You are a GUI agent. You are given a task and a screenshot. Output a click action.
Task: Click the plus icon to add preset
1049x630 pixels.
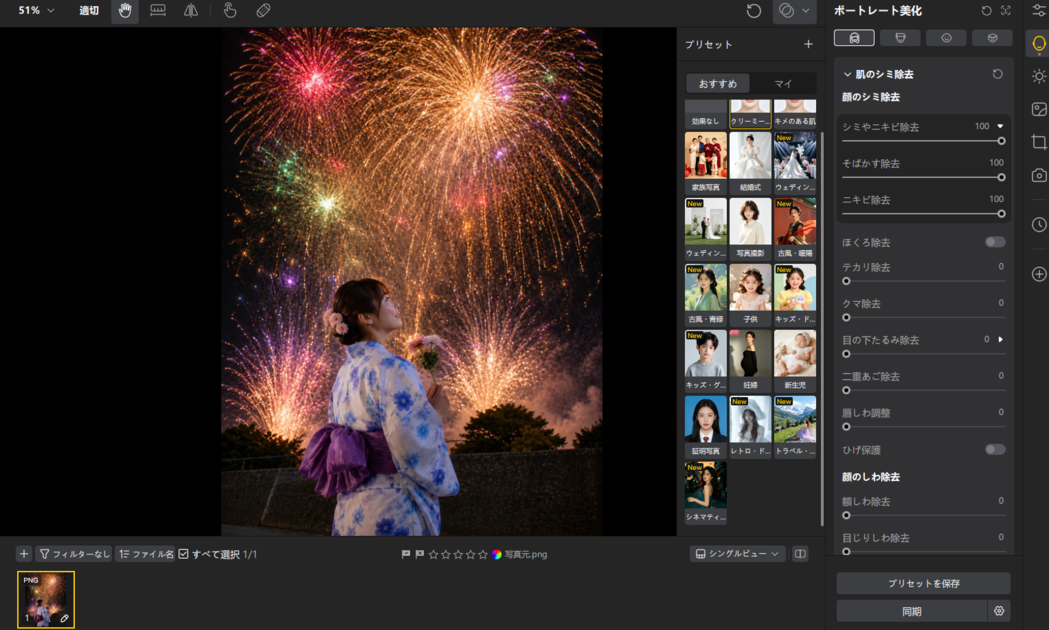pyautogui.click(x=808, y=44)
